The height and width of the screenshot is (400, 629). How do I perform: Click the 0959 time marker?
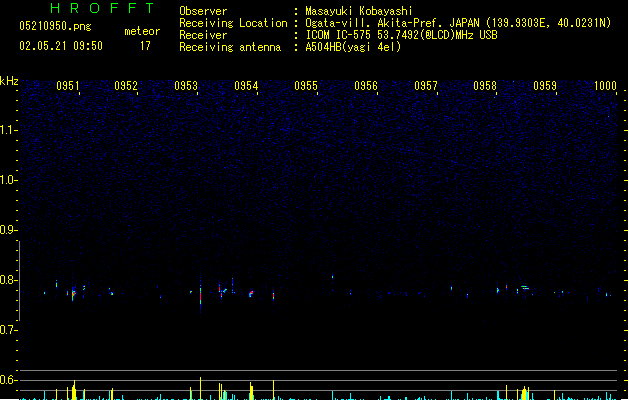pyautogui.click(x=545, y=85)
